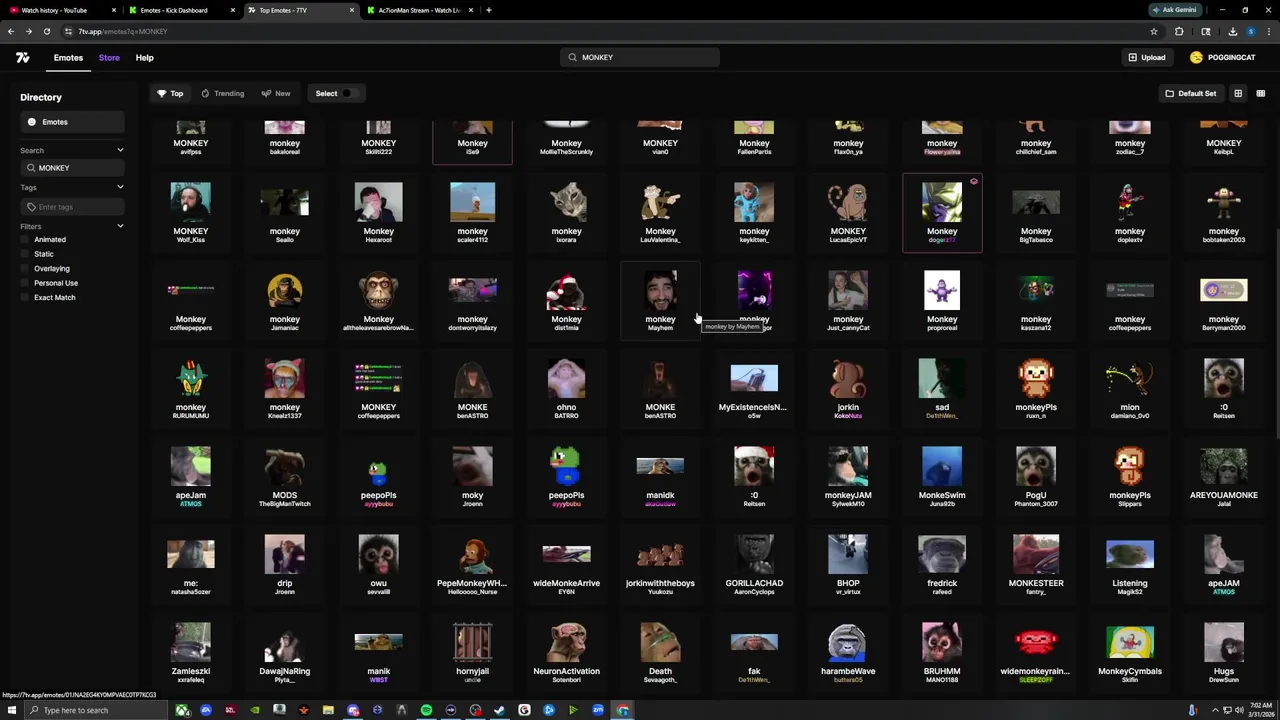This screenshot has height=720, width=1280.
Task: Open the jorkin emote thumbnail
Action: coord(848,380)
